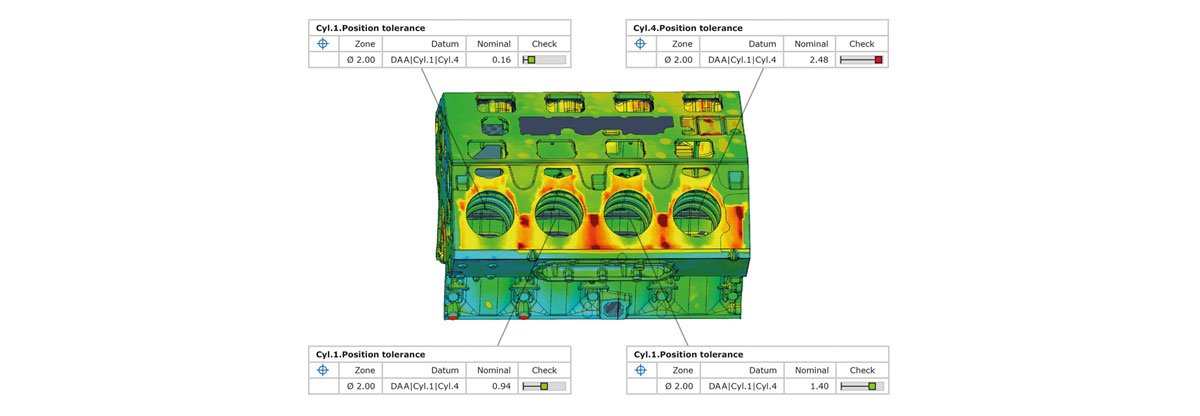The height and width of the screenshot is (416, 1200).
Task: Select the Cyl.1 title above nominal 0.16
Action: pyautogui.click(x=370, y=28)
